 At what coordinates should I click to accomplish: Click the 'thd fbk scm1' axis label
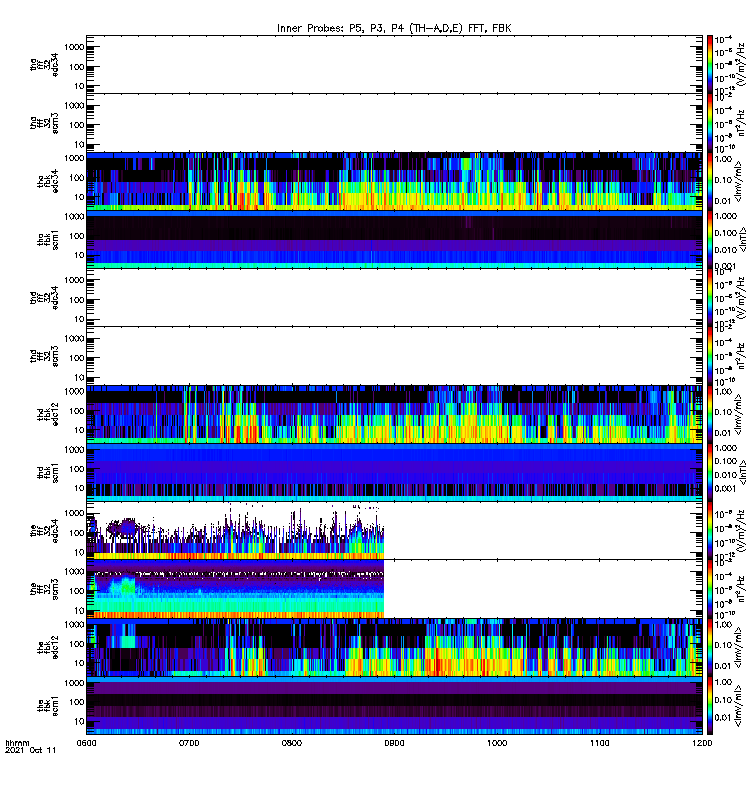[x=47, y=472]
